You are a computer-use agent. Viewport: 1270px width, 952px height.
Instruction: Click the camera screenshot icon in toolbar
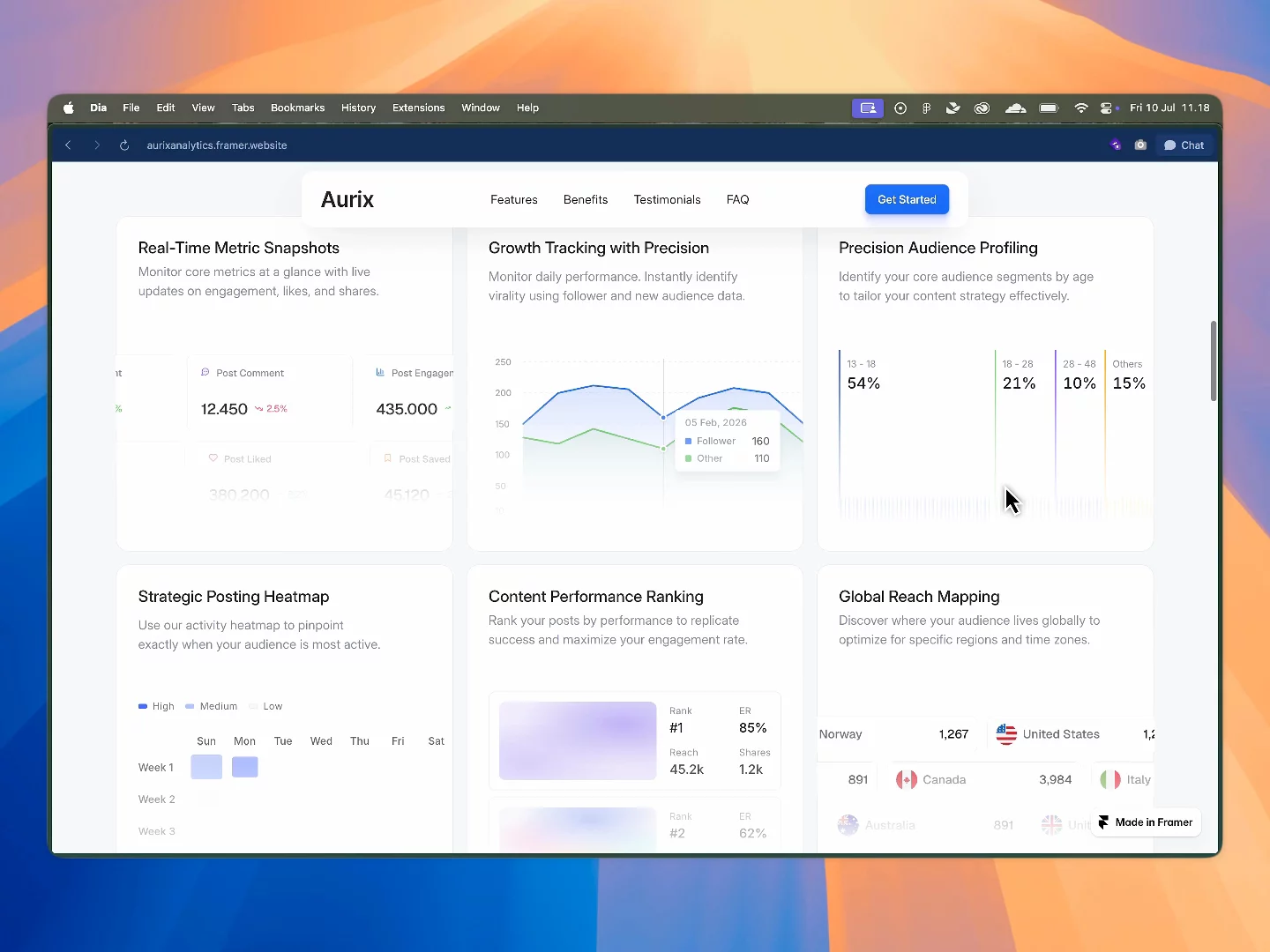(1140, 145)
